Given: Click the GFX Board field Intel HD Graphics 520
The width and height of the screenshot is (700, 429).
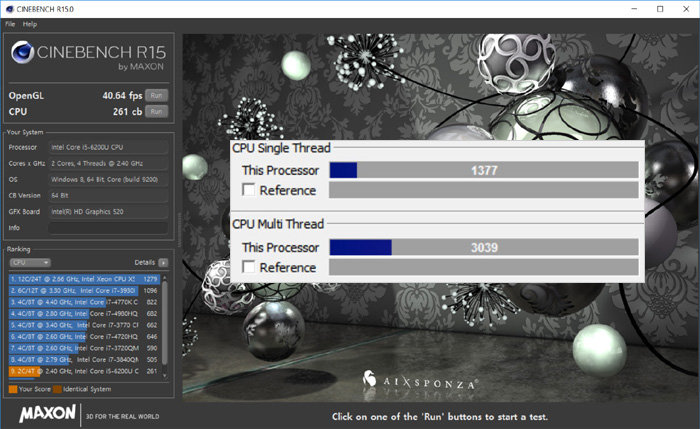Looking at the screenshot, I should click(108, 212).
